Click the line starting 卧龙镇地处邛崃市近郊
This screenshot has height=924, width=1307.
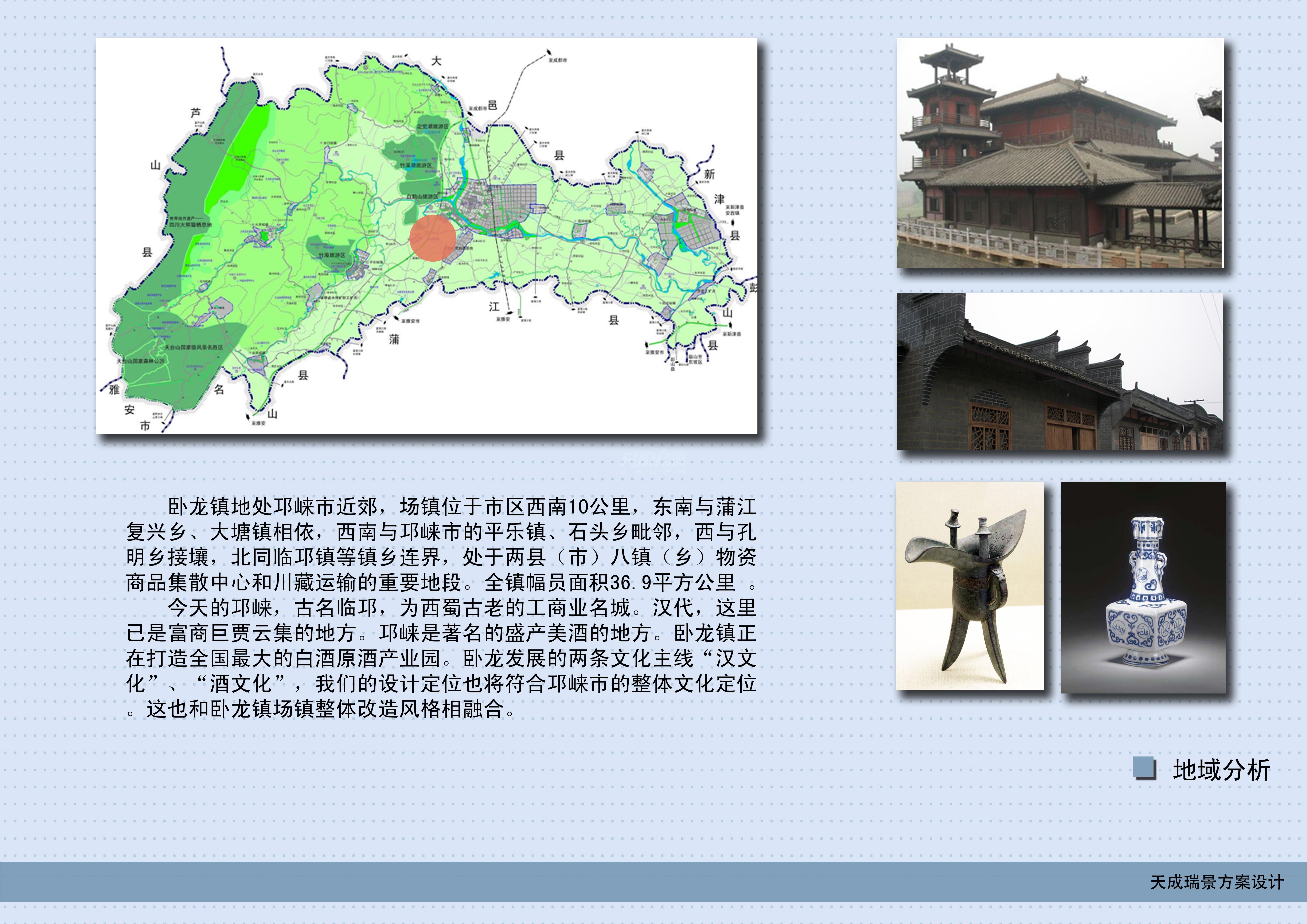[462, 506]
